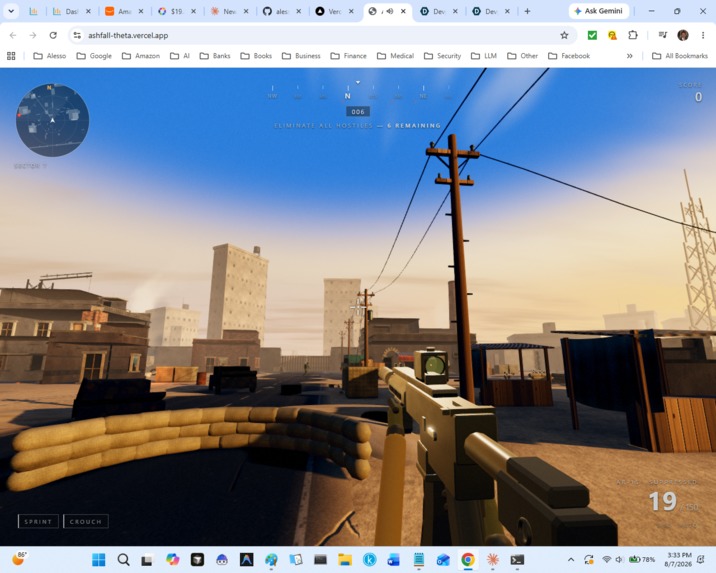Switch to Chrome on the taskbar
This screenshot has width=716, height=573.
point(468,559)
